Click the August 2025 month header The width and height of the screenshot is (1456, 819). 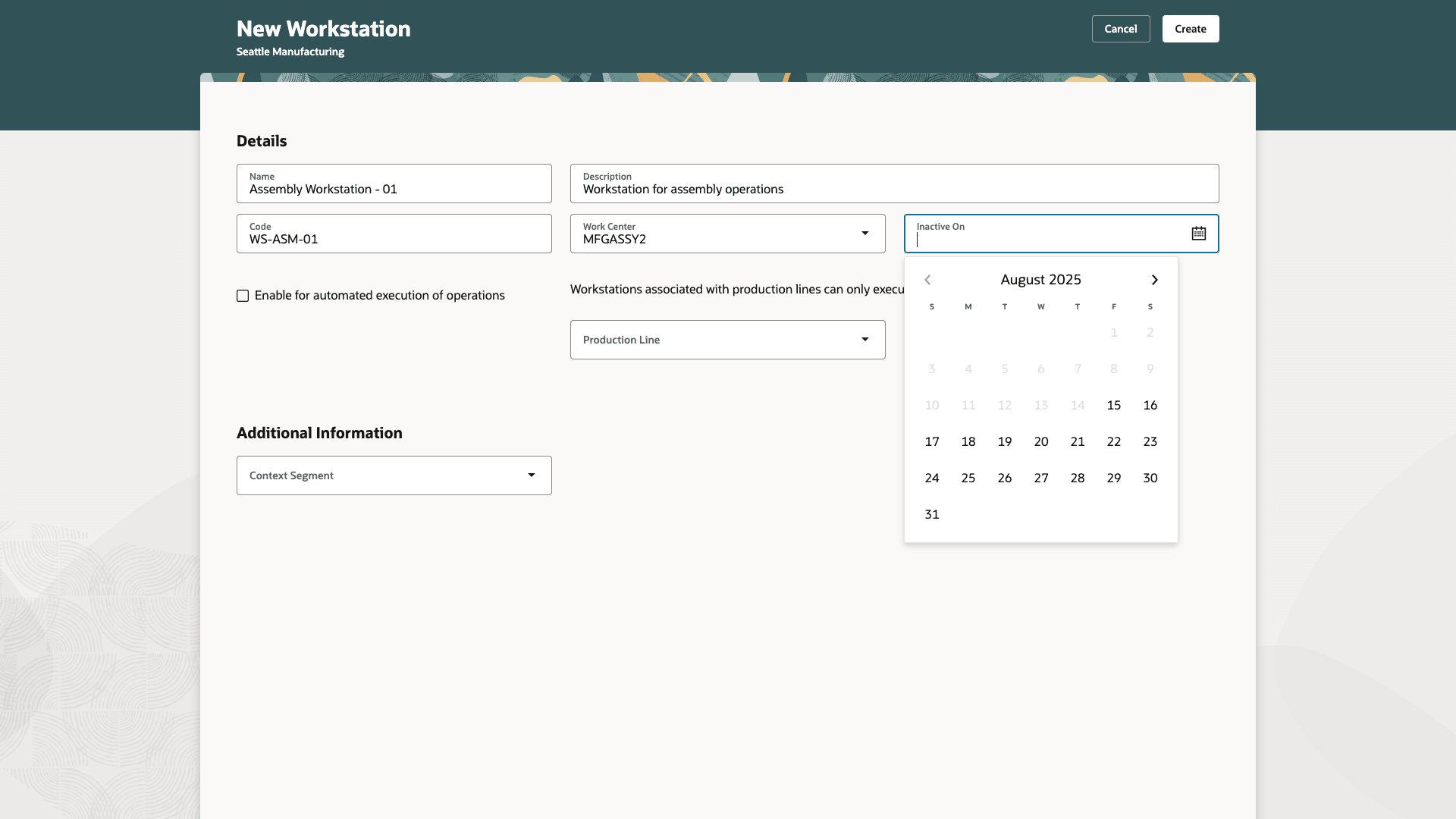click(x=1040, y=279)
